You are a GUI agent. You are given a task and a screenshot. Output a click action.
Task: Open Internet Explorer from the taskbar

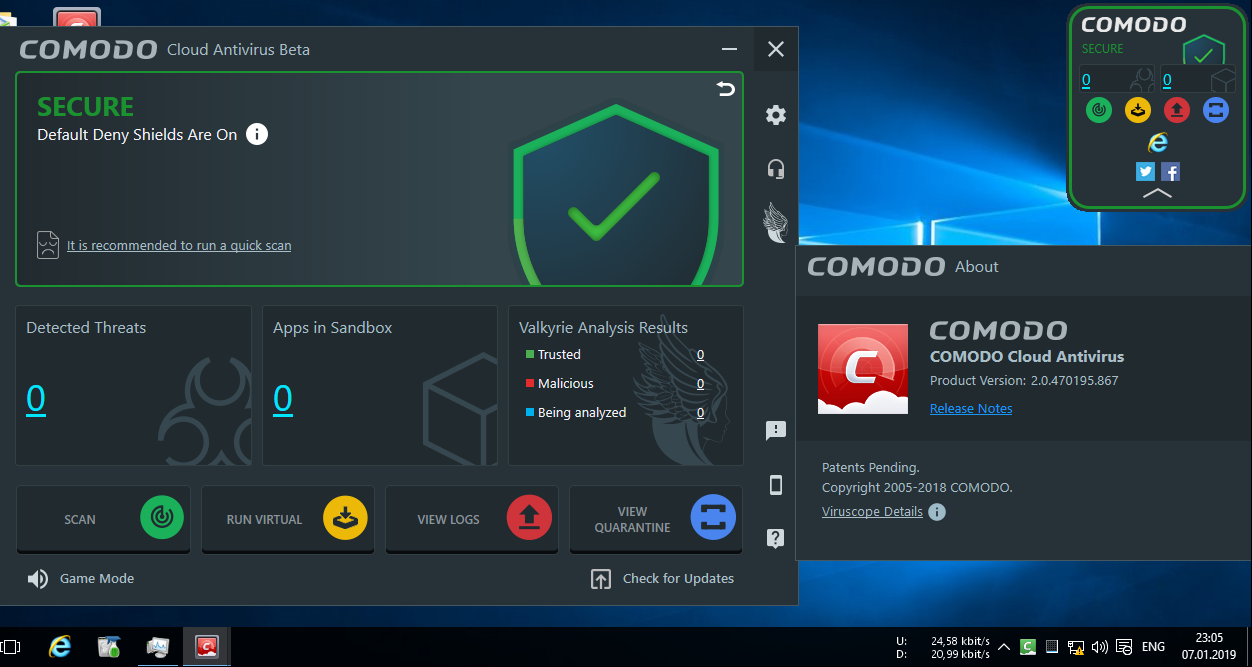60,647
